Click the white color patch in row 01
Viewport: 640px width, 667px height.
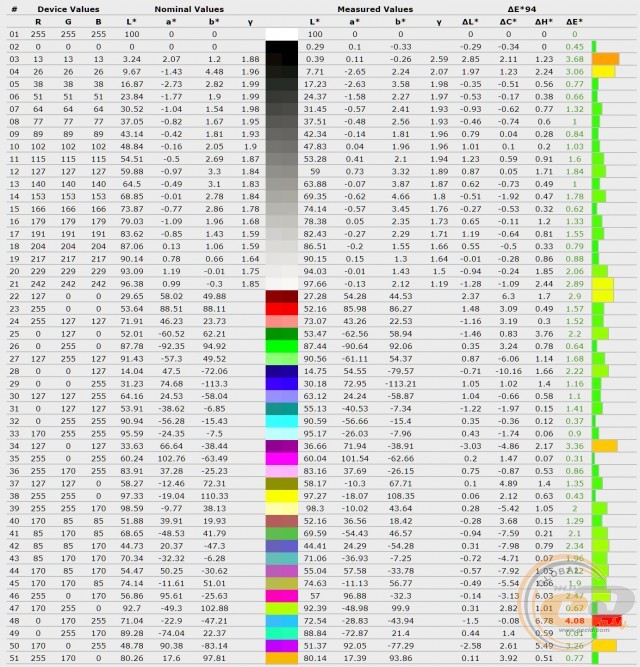click(x=282, y=34)
